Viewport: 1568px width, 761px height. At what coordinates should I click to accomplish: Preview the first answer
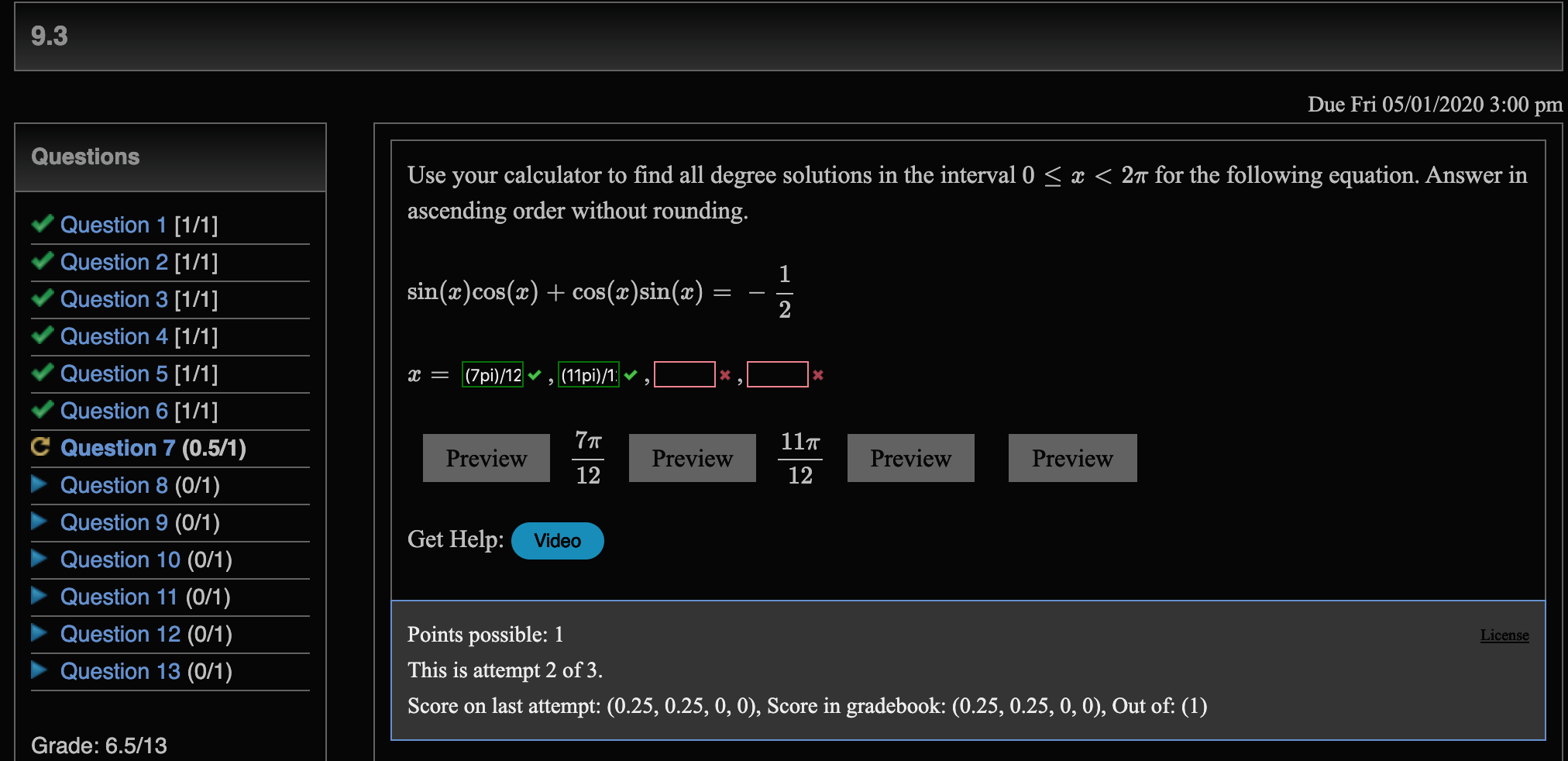(487, 458)
